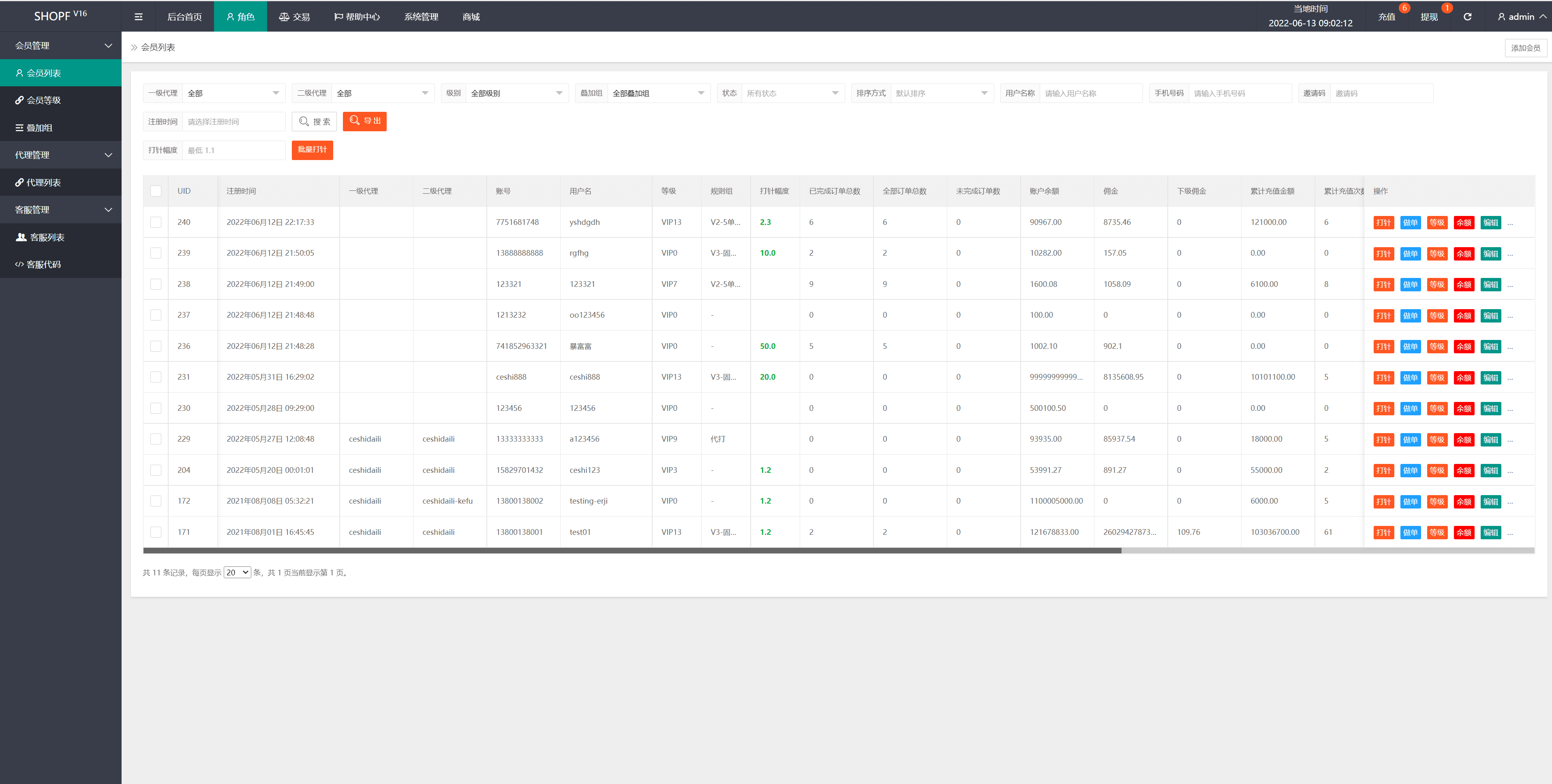
Task: Open 会员等级 in the sidebar
Action: point(43,100)
